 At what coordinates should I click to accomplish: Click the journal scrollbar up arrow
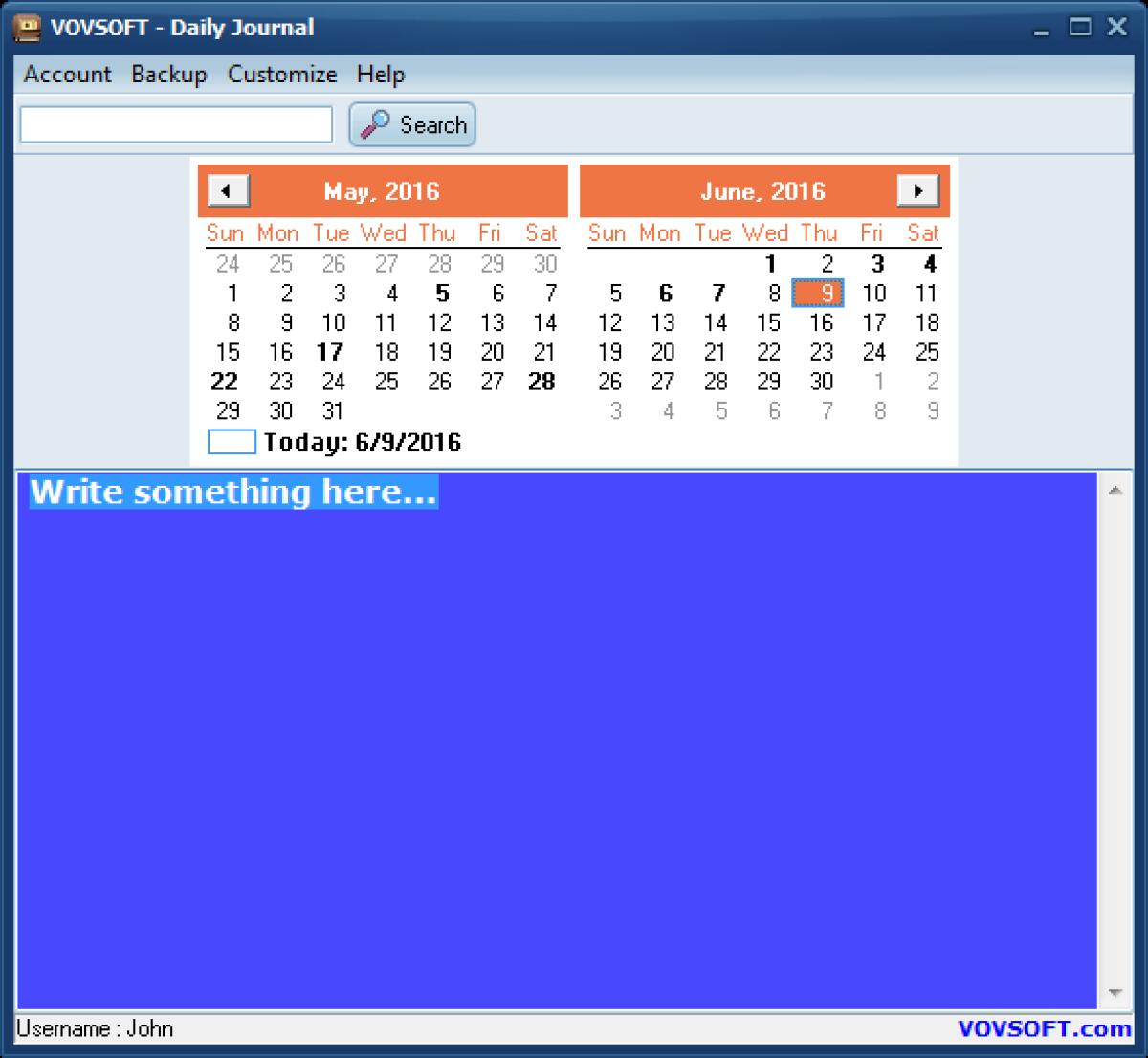(1115, 491)
